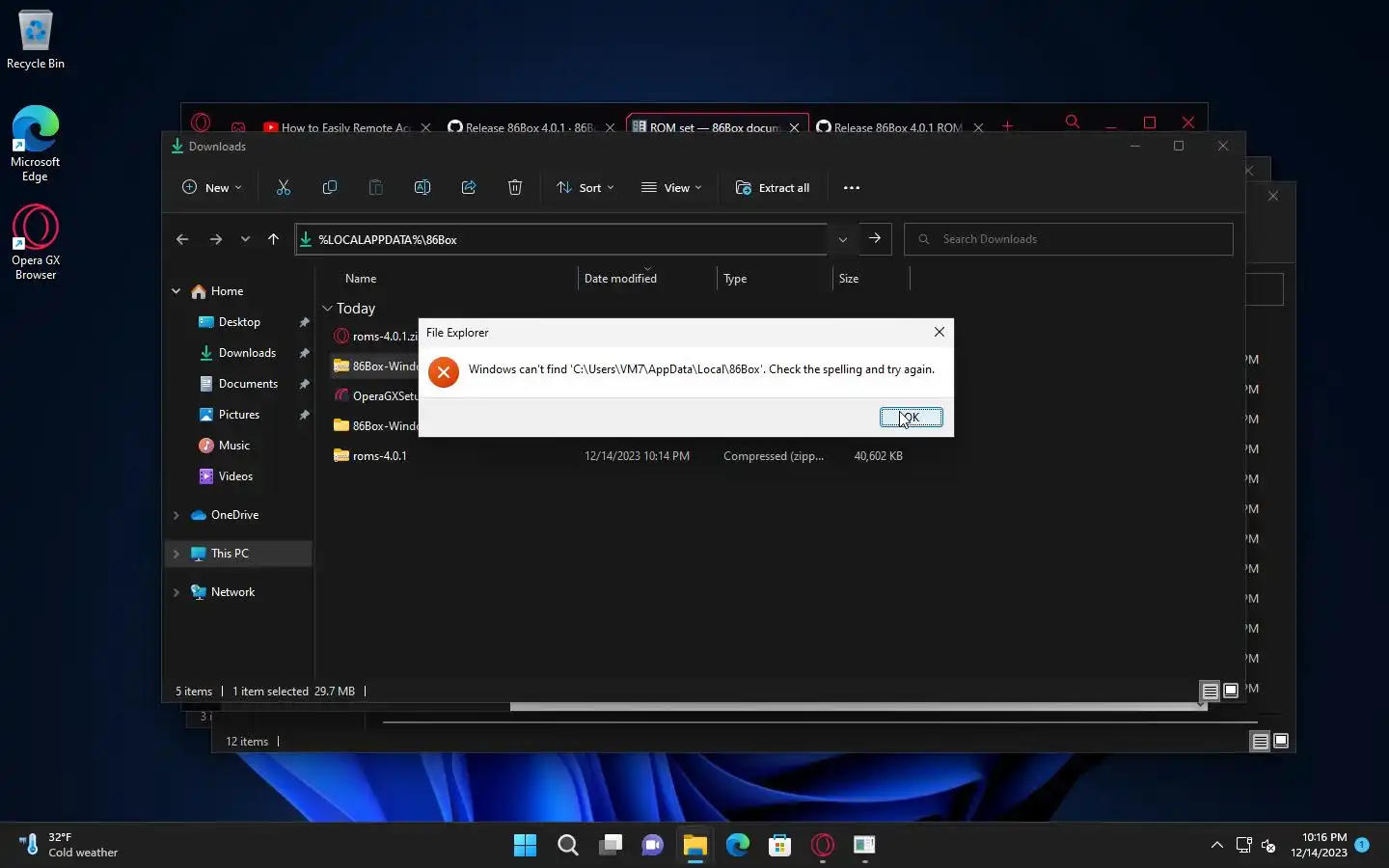Click the Copy icon in Explorer toolbar

coord(330,187)
